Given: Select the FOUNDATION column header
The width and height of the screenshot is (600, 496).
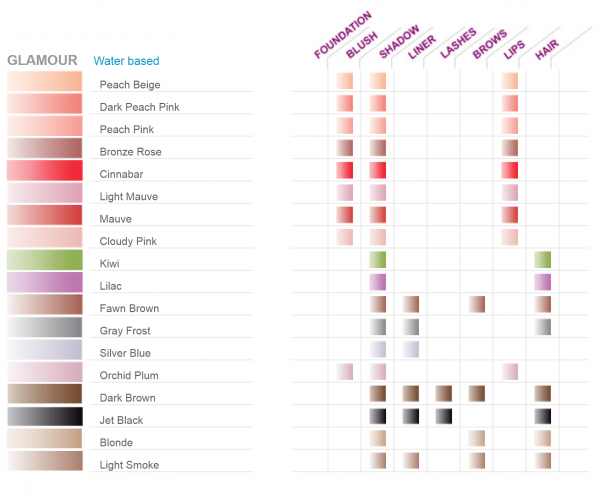Looking at the screenshot, I should pyautogui.click(x=343, y=34).
